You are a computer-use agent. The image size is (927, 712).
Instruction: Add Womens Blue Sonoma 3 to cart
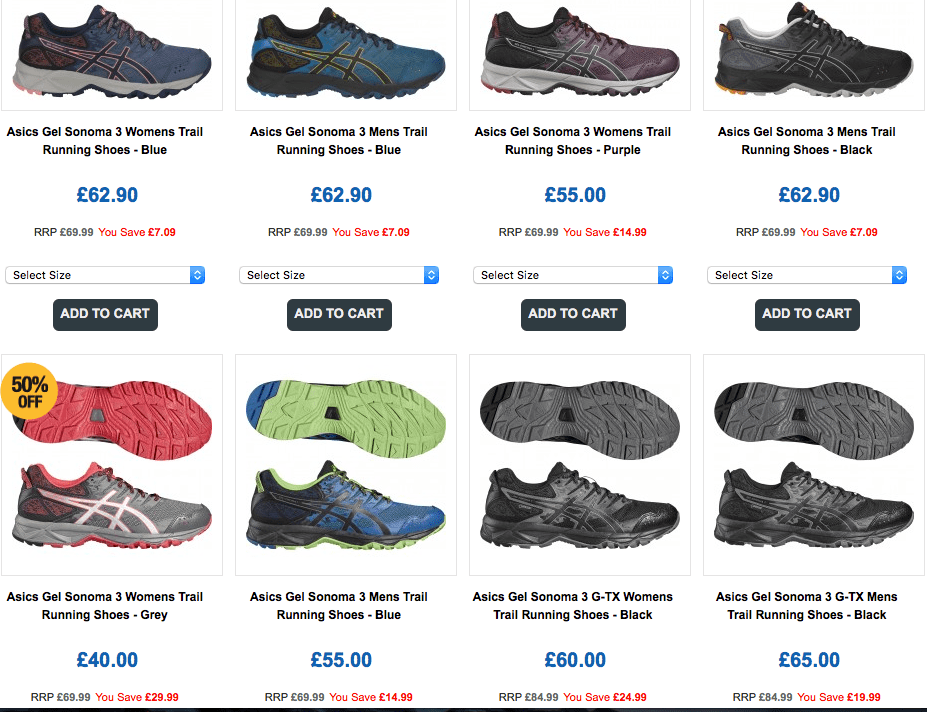point(105,315)
